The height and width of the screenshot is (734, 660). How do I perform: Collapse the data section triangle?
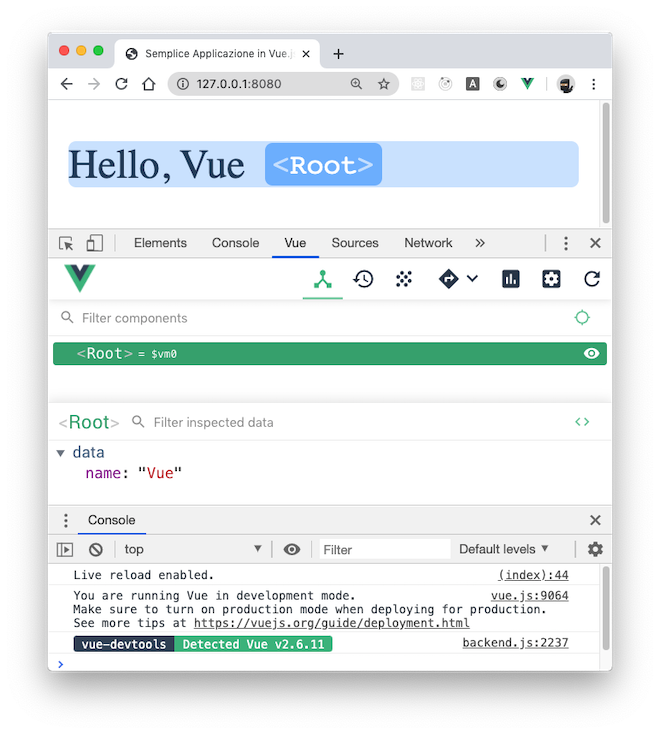click(61, 453)
